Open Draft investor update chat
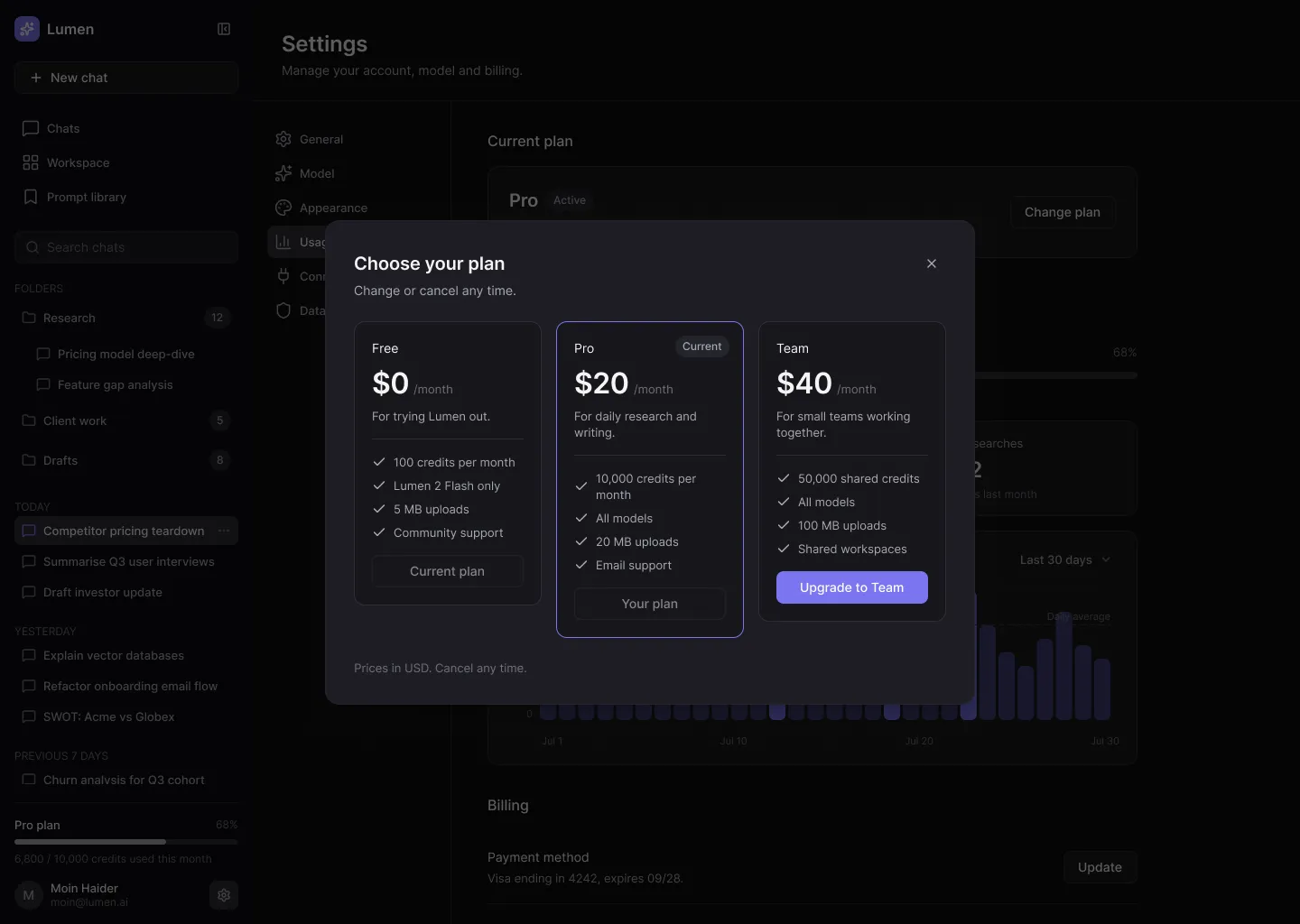This screenshot has height=924, width=1300. 126,592
